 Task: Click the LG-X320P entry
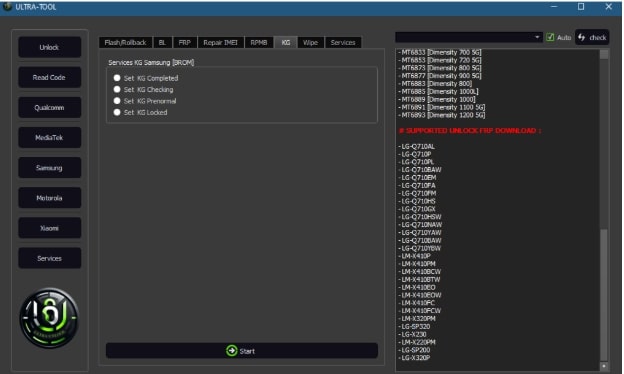coord(414,358)
